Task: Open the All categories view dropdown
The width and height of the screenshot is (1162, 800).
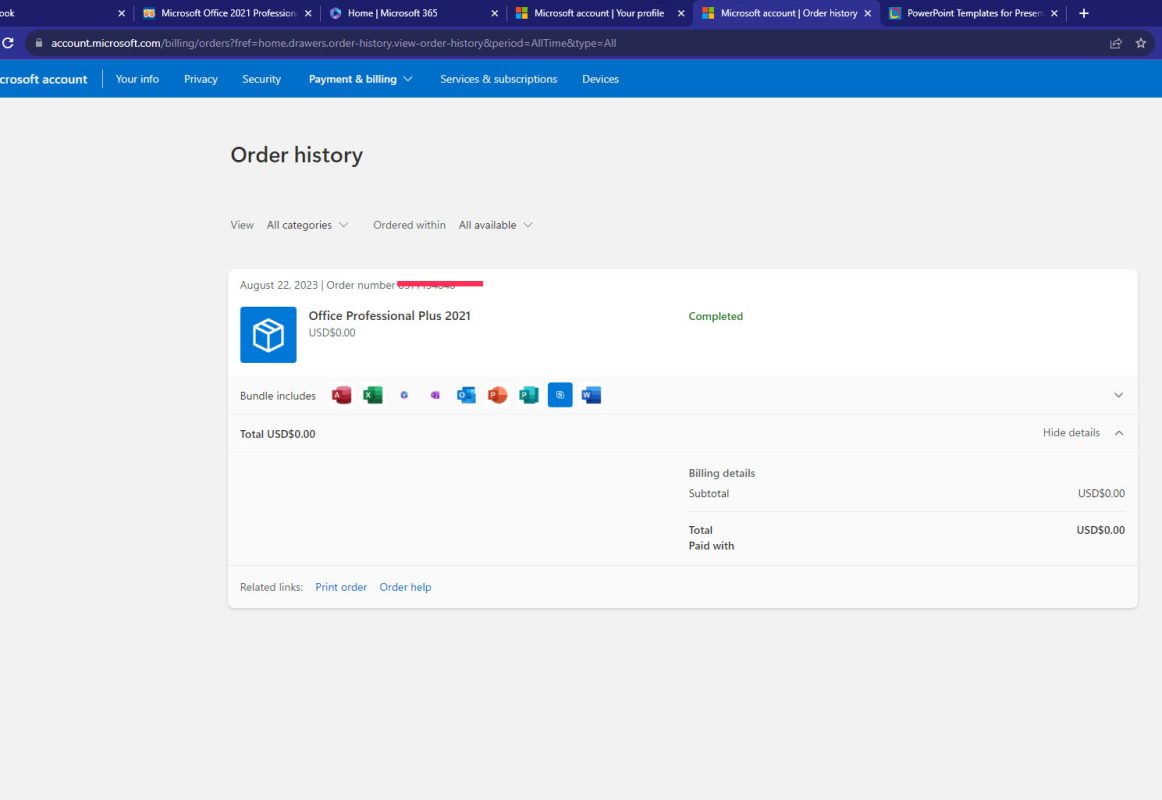Action: click(307, 225)
